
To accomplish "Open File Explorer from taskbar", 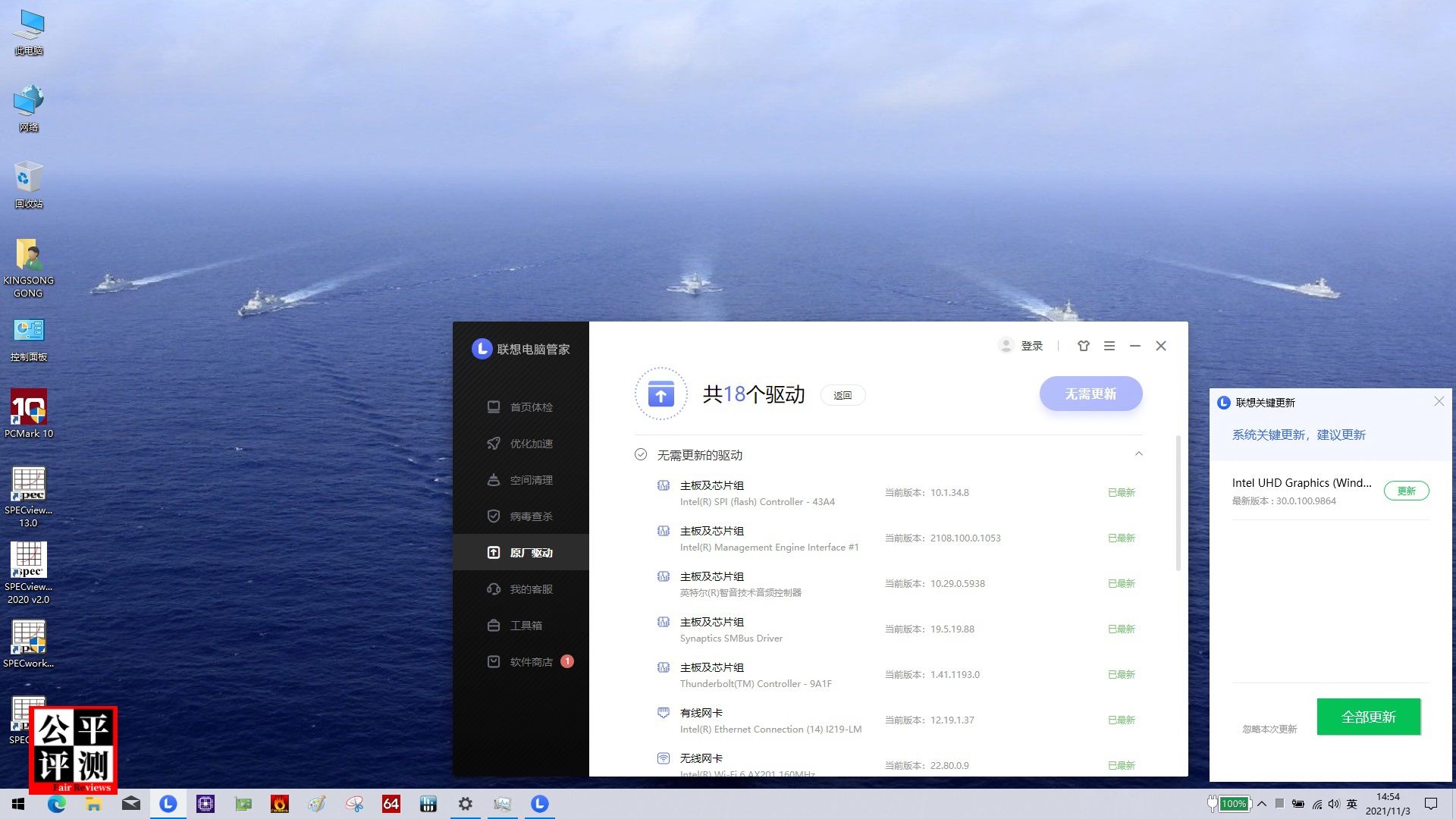I will [x=93, y=804].
